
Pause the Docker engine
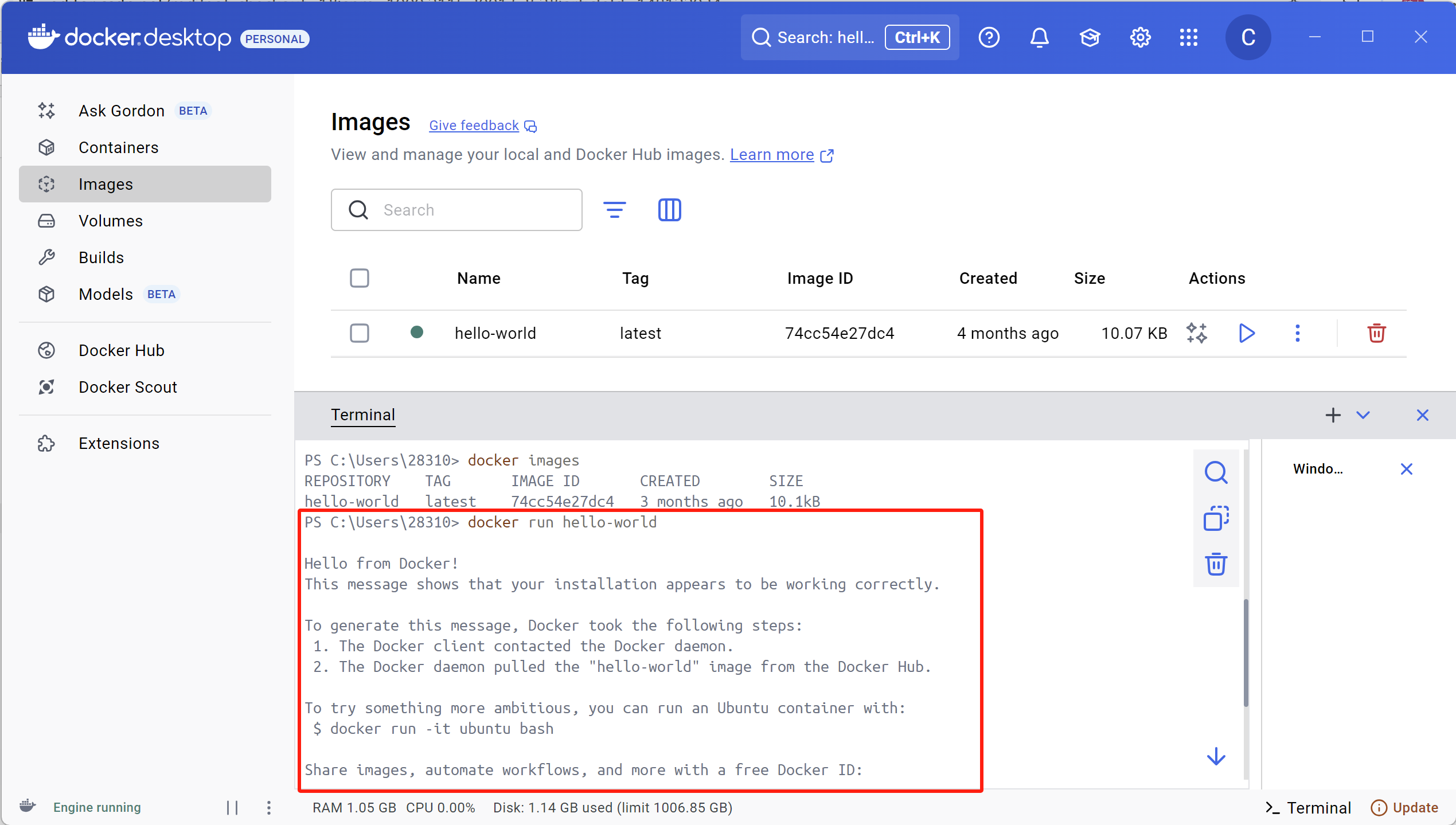[232, 807]
